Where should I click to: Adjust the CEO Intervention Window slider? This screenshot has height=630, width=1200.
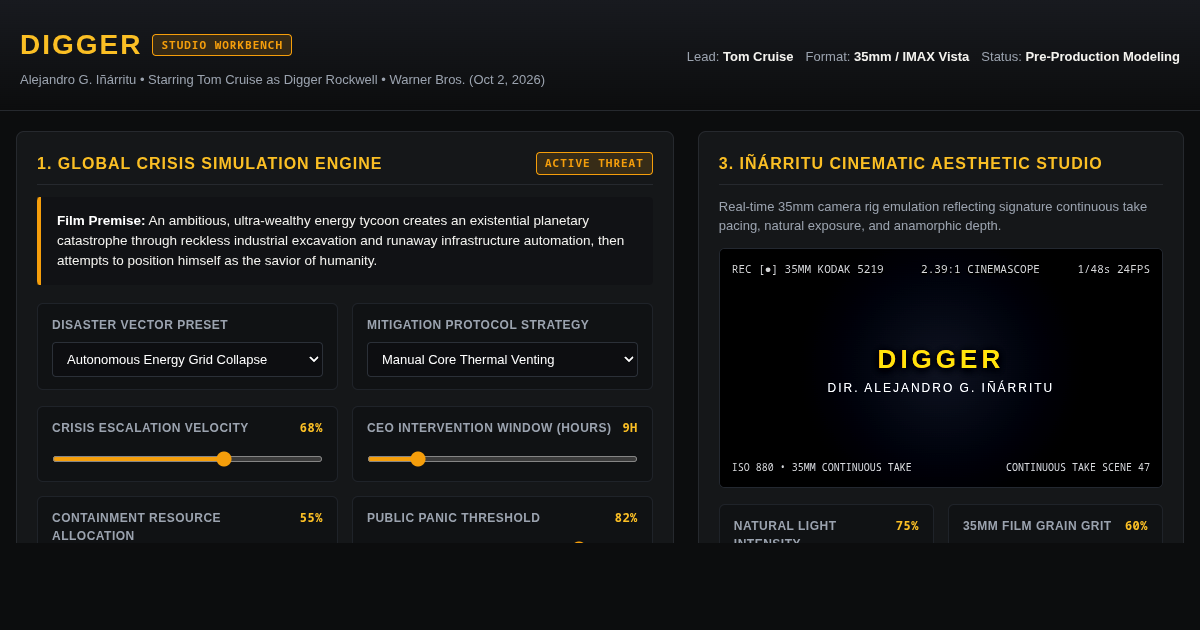[502, 459]
